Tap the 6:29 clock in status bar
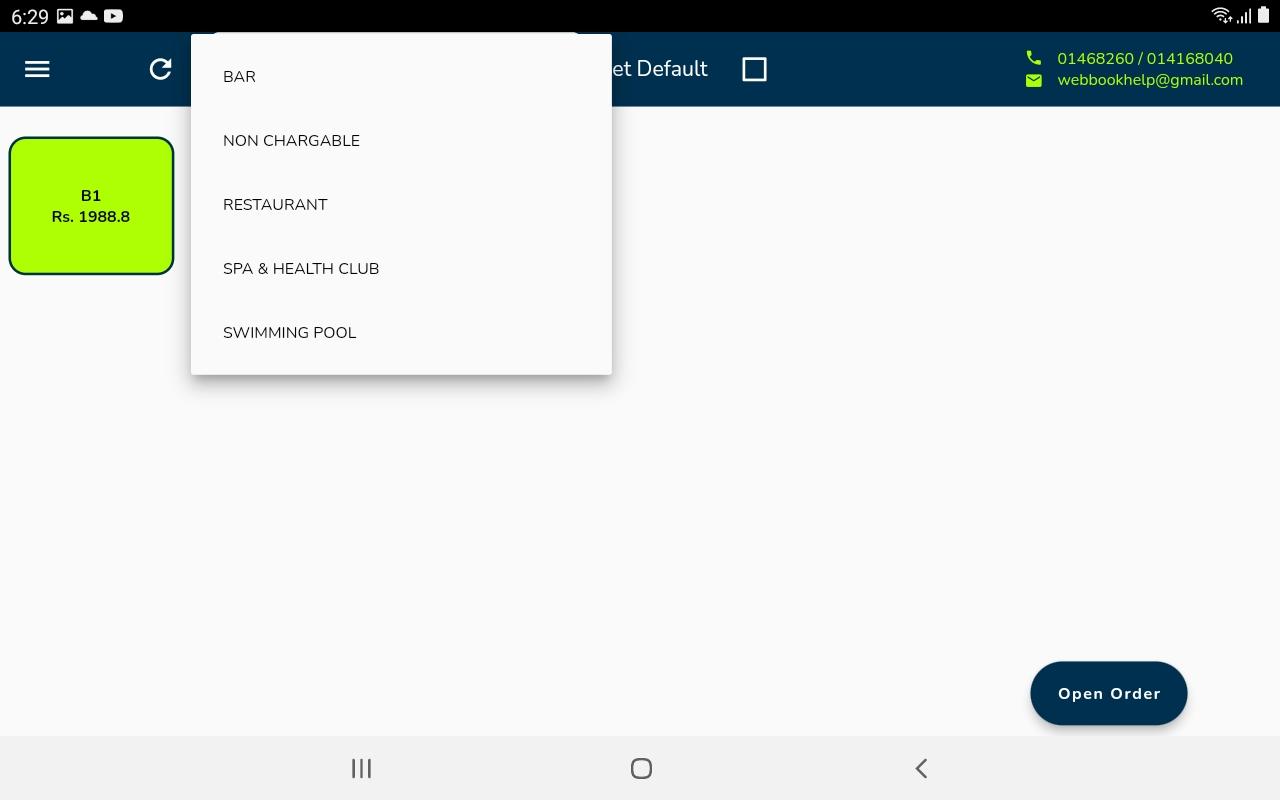The image size is (1280, 800). click(30, 17)
